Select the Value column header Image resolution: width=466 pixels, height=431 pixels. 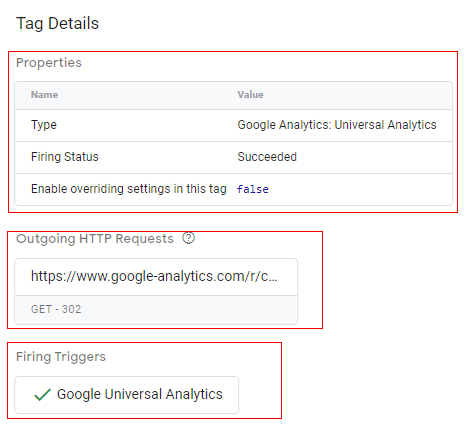coord(250,95)
